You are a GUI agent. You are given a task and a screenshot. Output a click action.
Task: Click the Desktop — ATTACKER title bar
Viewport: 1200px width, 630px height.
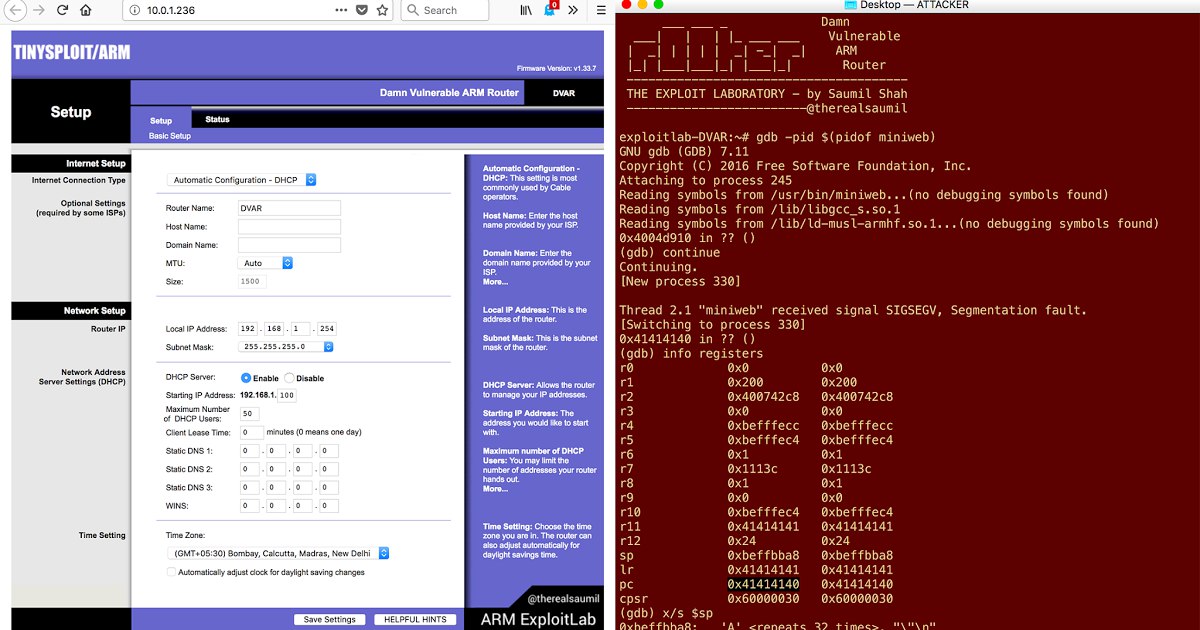[x=907, y=5]
